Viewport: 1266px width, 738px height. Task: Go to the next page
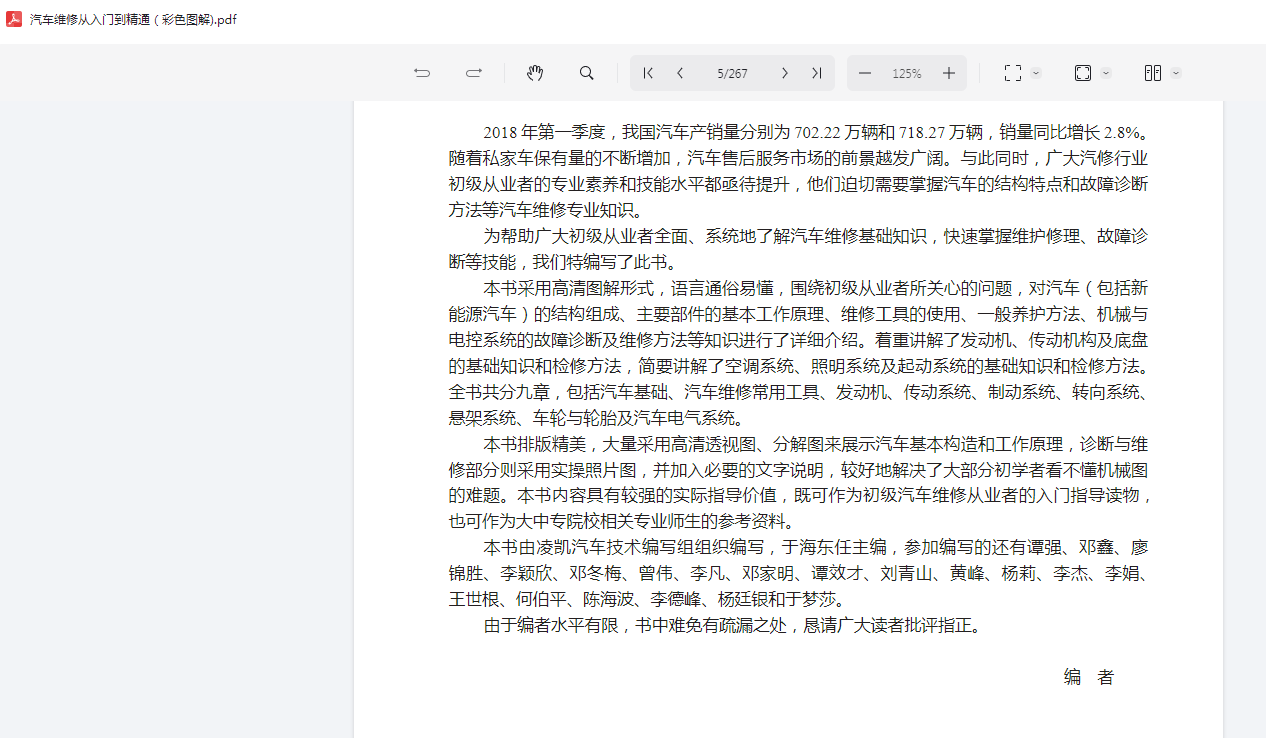point(785,73)
